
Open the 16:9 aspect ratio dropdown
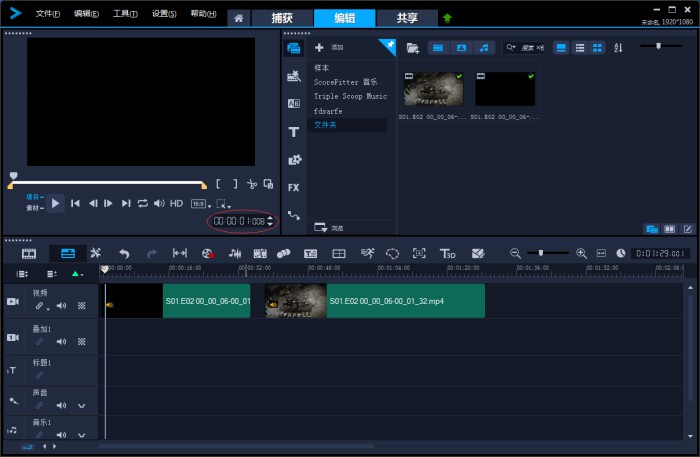tap(199, 203)
